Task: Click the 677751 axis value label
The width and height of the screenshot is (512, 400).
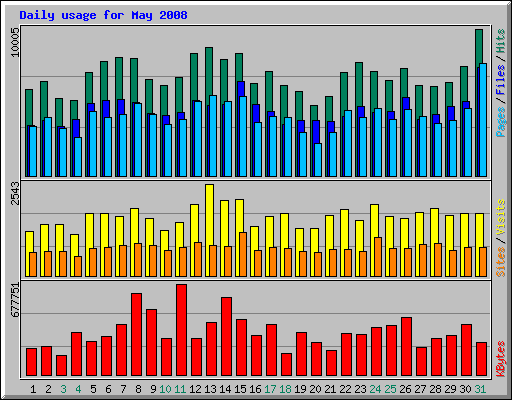Action: pyautogui.click(x=15, y=300)
